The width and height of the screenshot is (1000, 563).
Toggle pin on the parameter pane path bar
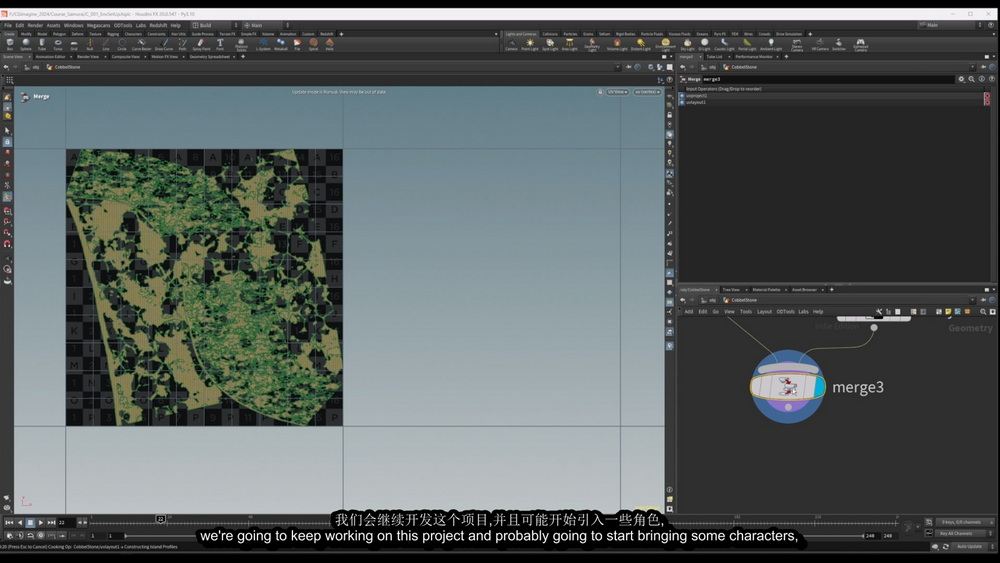pos(982,67)
